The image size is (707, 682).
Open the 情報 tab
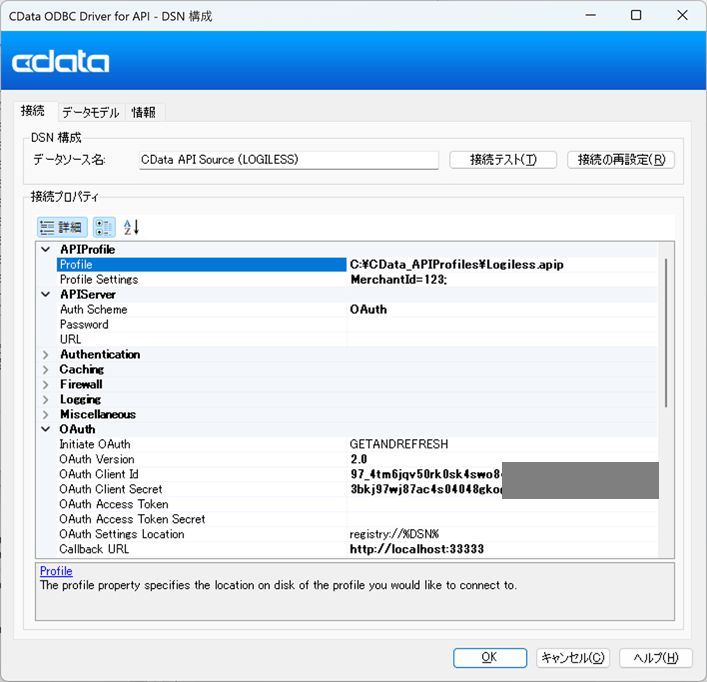tap(144, 112)
